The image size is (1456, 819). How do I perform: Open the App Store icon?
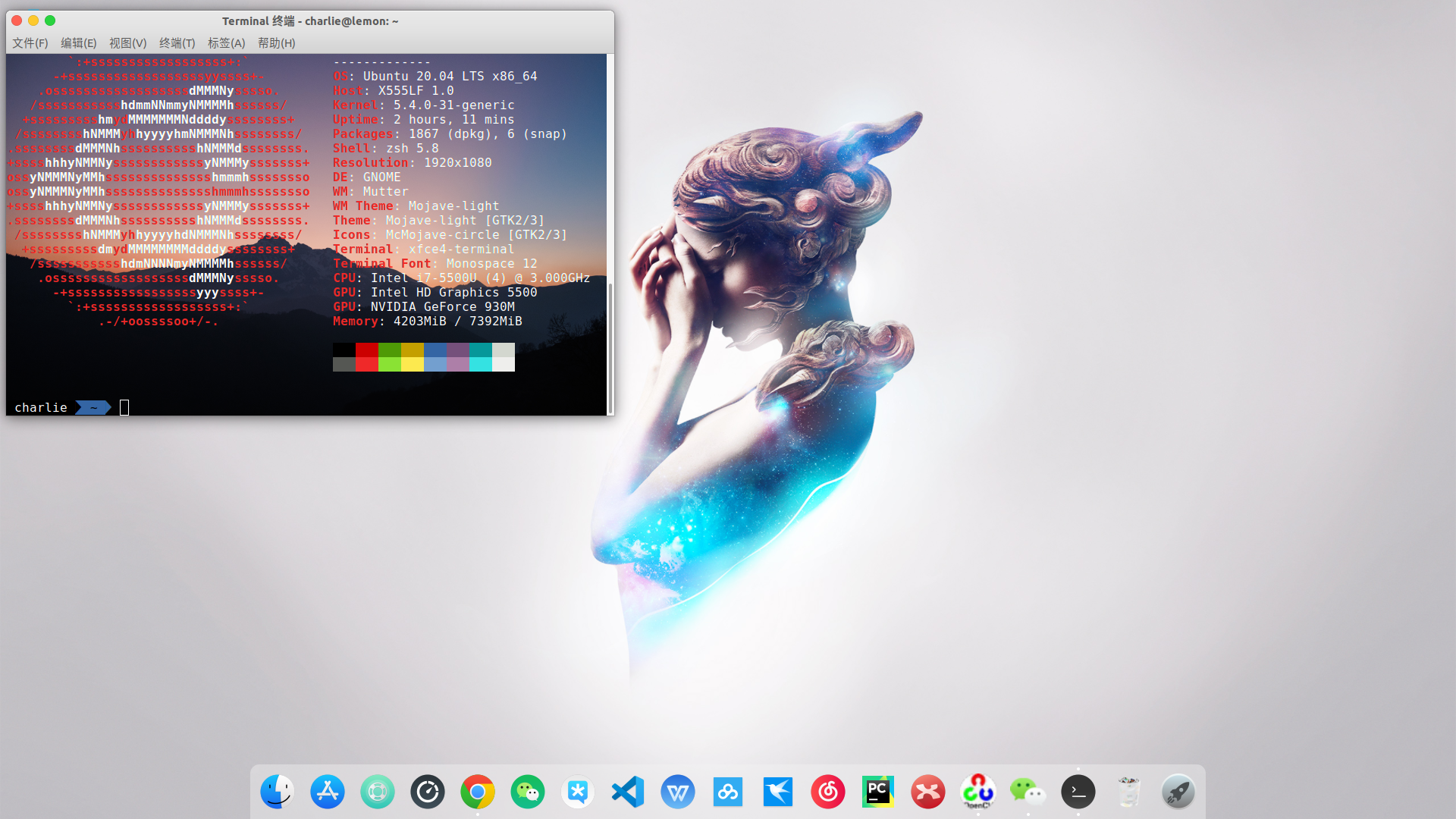pyautogui.click(x=327, y=792)
